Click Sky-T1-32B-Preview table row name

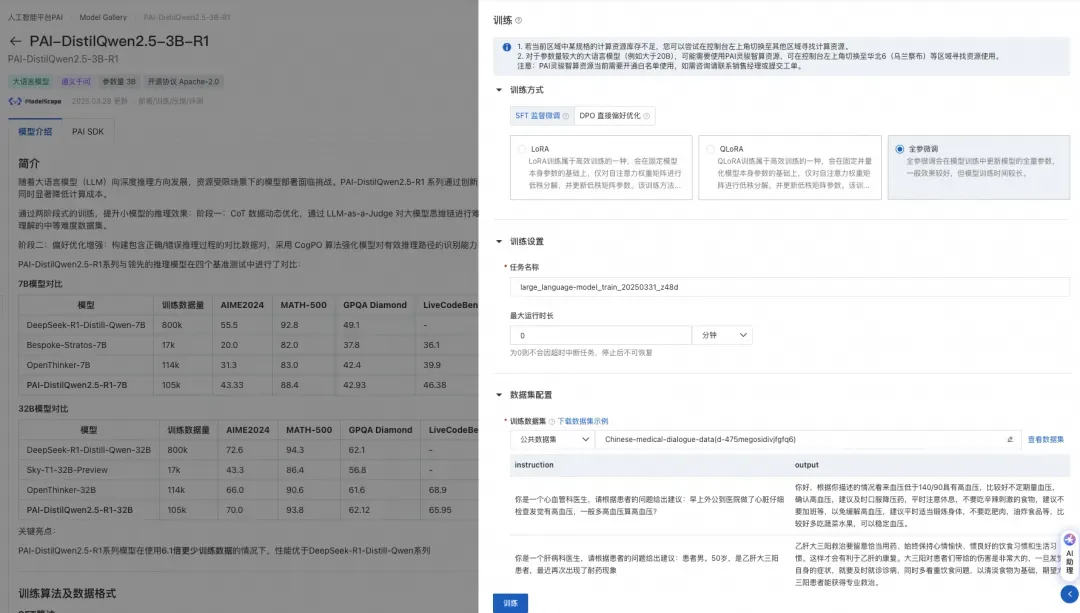click(67, 470)
